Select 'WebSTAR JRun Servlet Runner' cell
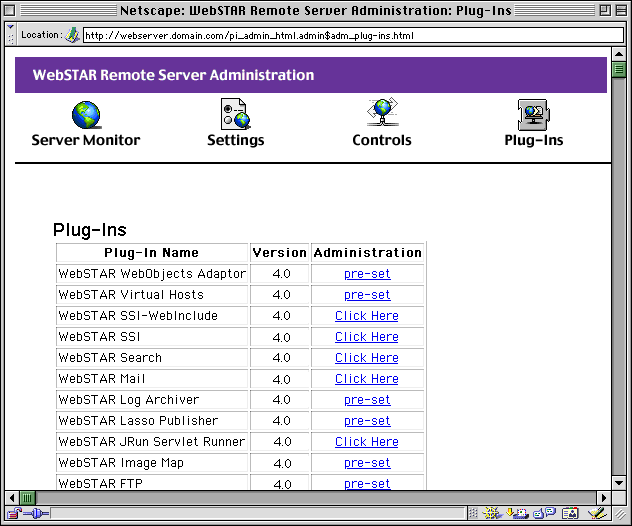The height and width of the screenshot is (526, 632). pos(152,442)
